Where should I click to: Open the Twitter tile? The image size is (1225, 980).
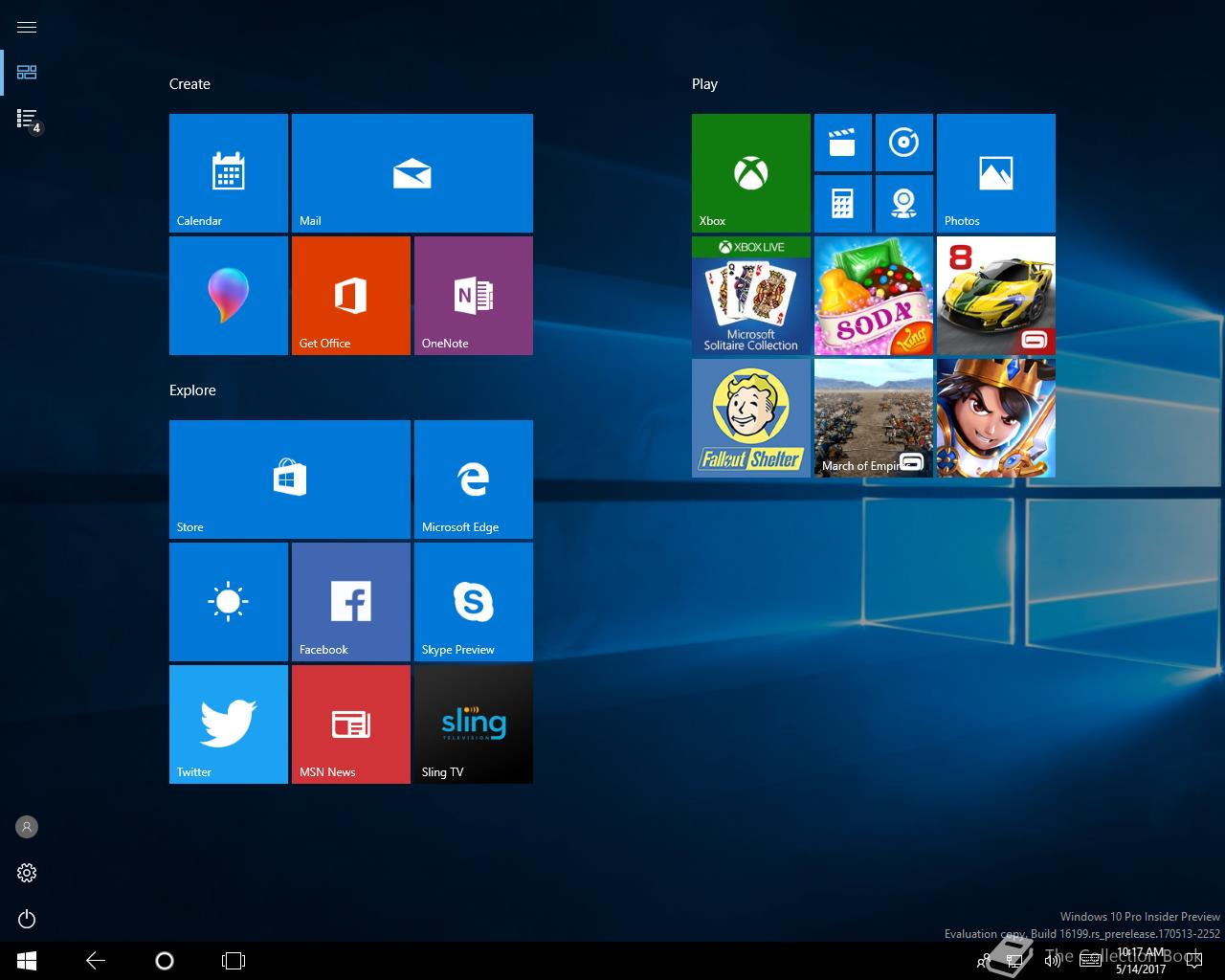(229, 724)
